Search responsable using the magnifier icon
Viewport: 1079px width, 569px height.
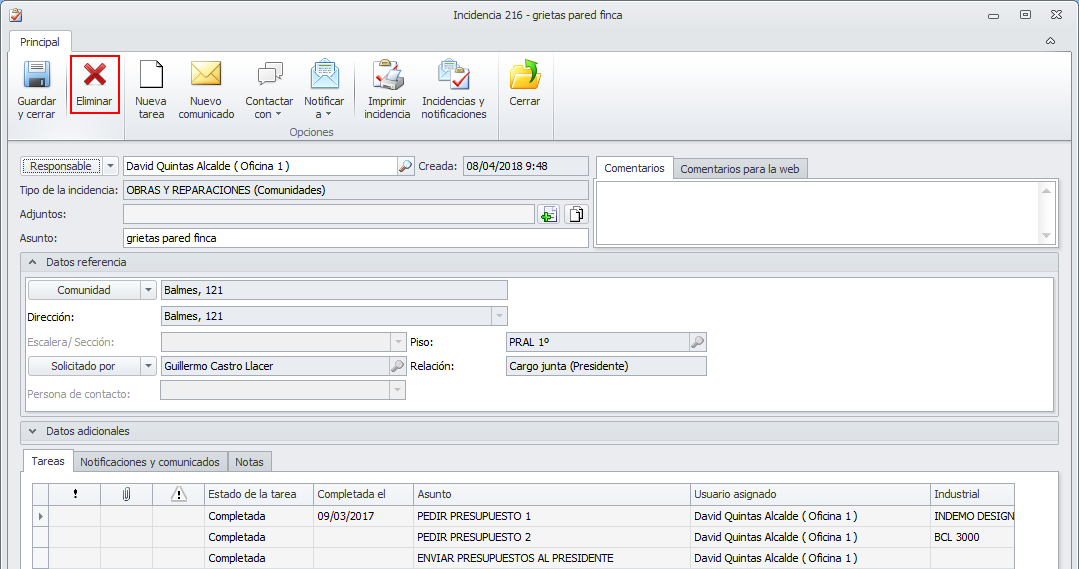pyautogui.click(x=405, y=166)
